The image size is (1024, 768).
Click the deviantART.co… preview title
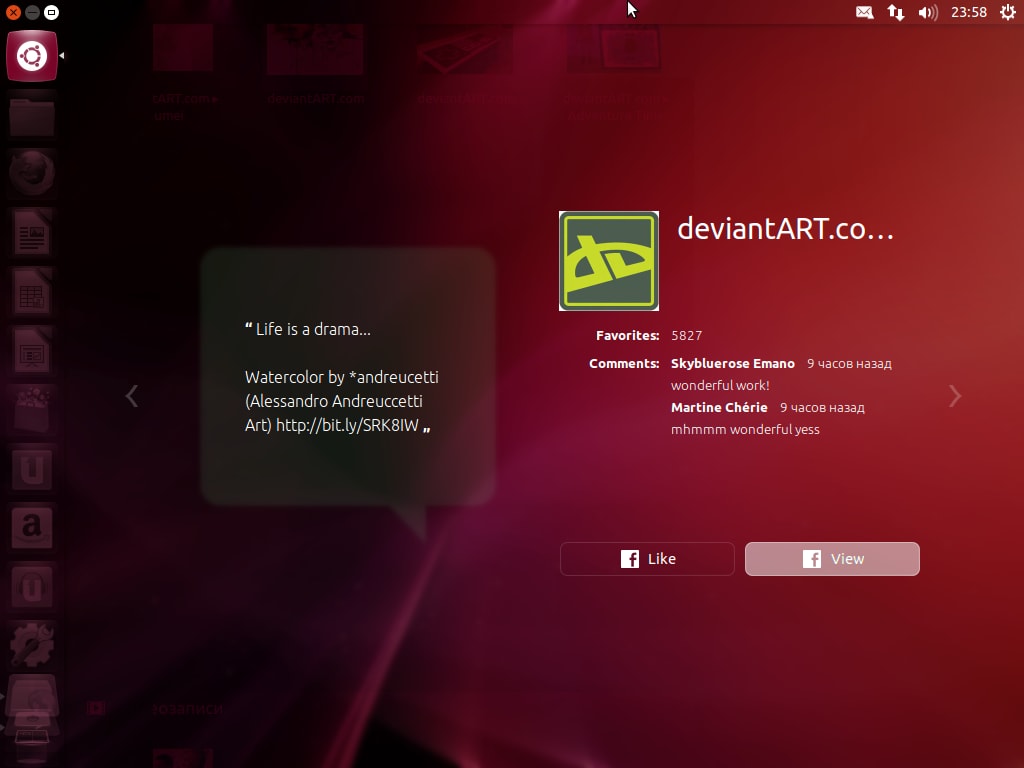click(x=786, y=229)
